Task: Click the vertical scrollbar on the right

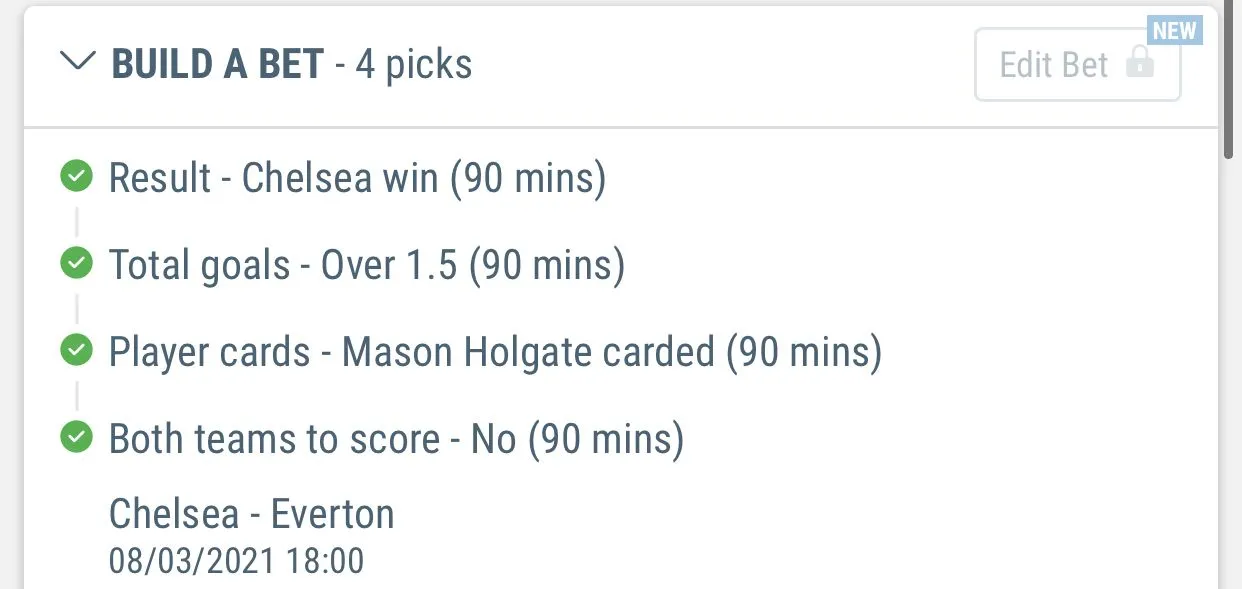Action: tap(1230, 80)
